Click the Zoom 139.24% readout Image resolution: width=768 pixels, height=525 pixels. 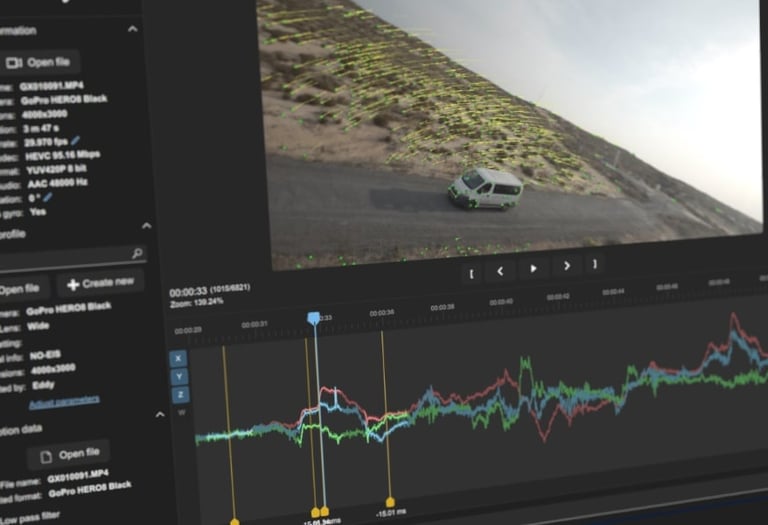tap(196, 303)
